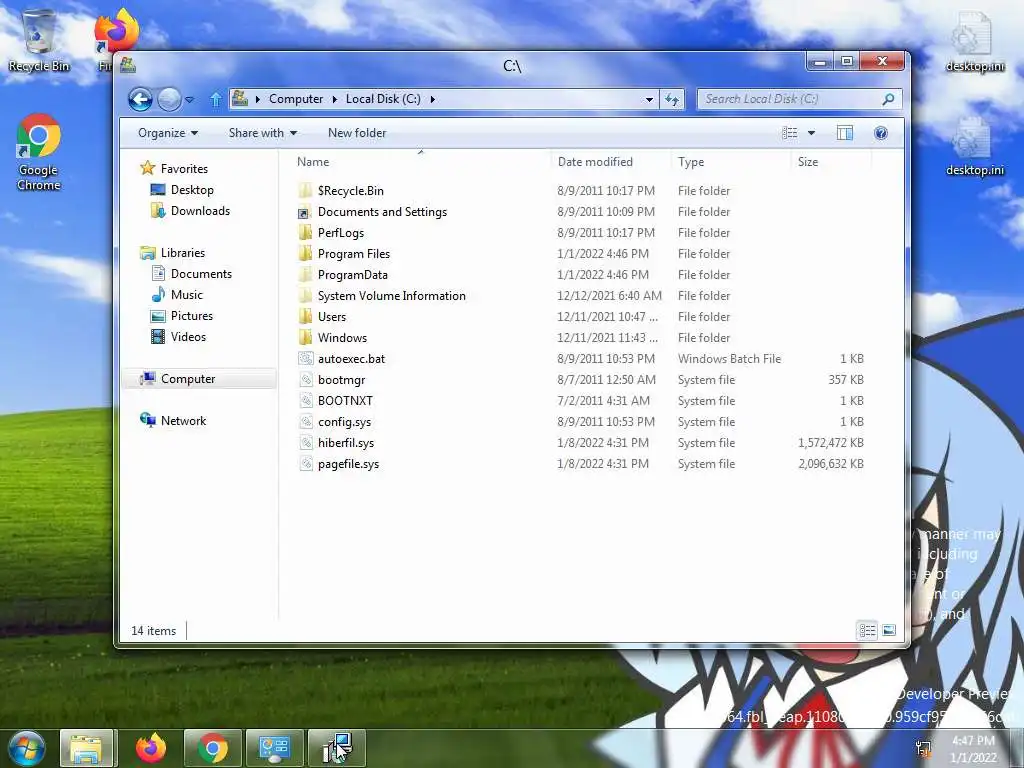Open the address bar history dropdown

coord(649,99)
